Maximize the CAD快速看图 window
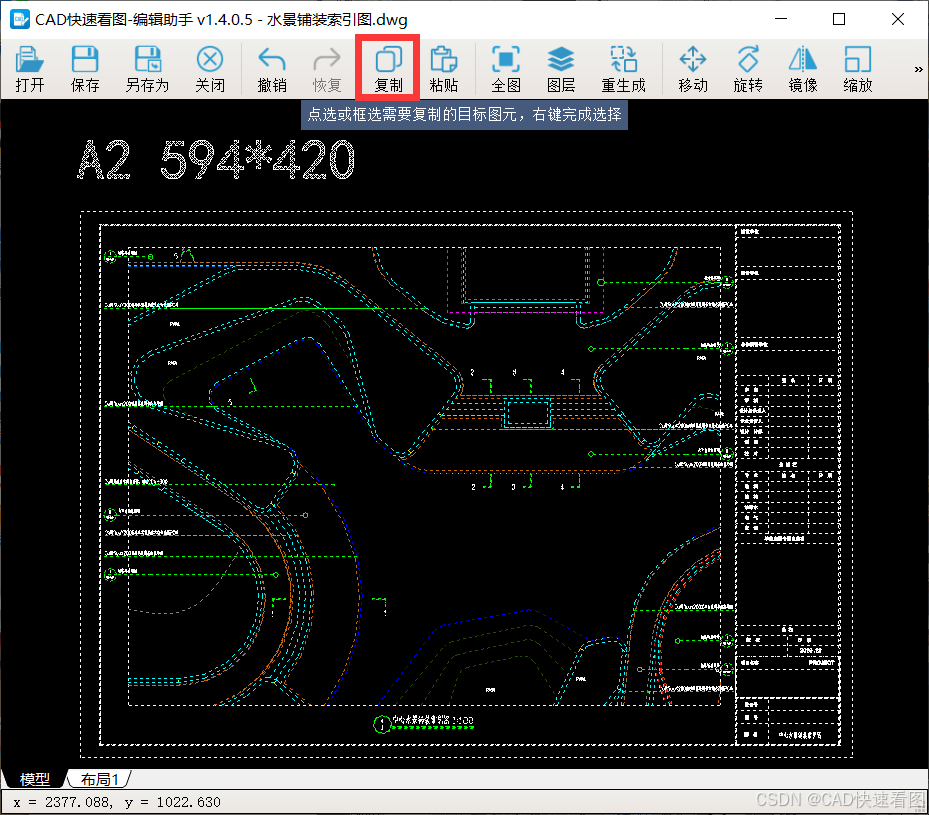929x815 pixels. click(839, 19)
